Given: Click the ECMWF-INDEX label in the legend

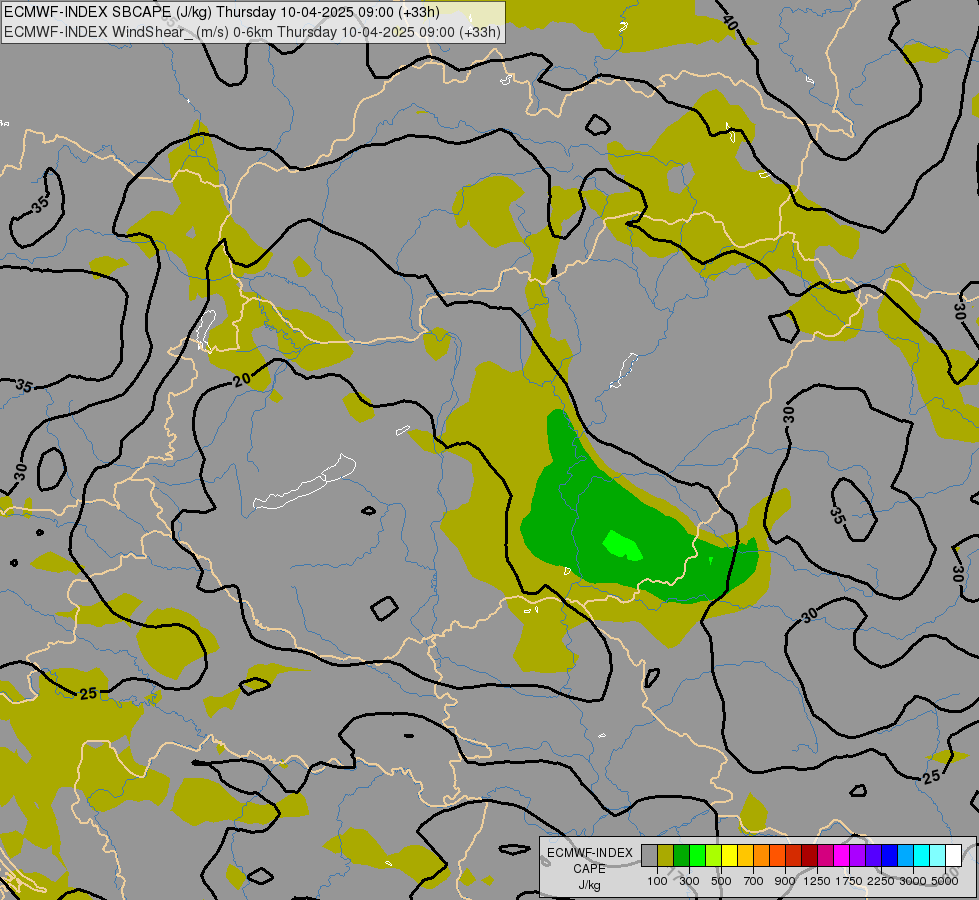Looking at the screenshot, I should point(589,853).
